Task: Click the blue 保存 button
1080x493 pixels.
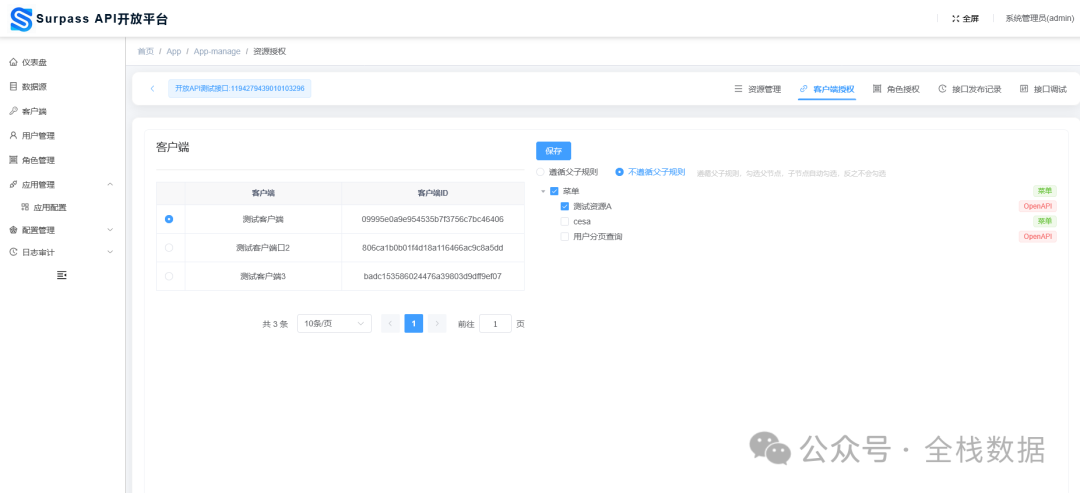Action: 553,151
